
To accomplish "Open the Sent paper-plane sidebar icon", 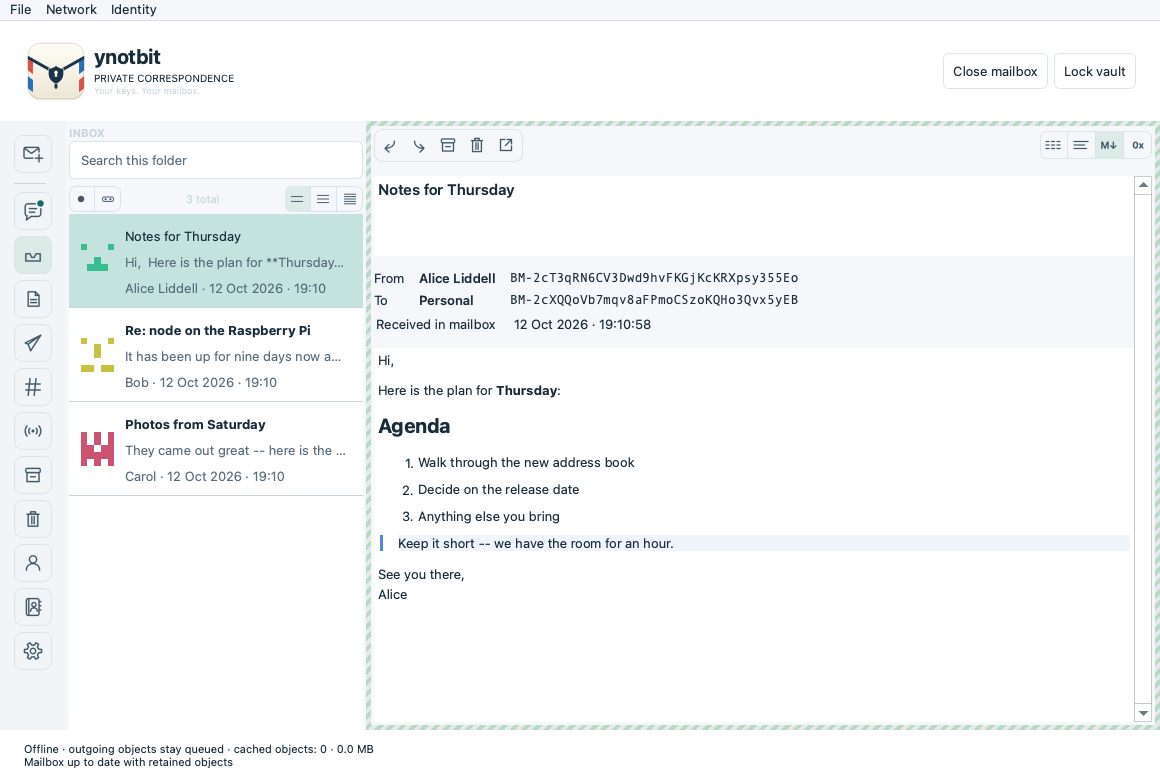I will [x=33, y=343].
